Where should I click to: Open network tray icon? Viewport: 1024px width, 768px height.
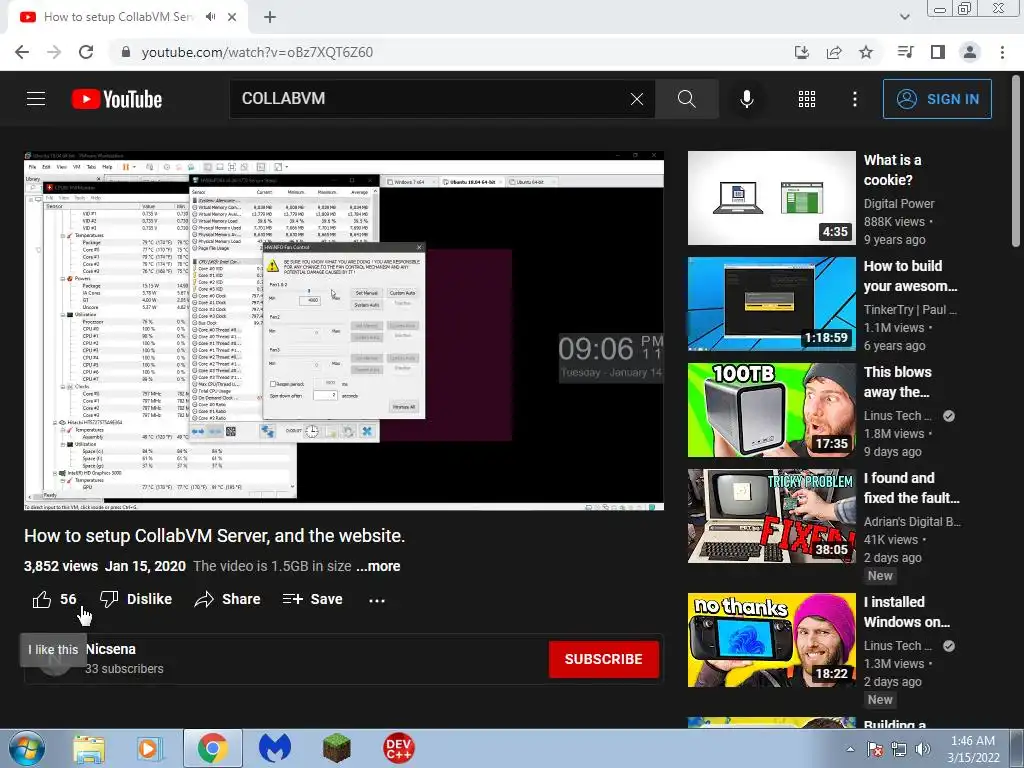tap(899, 749)
